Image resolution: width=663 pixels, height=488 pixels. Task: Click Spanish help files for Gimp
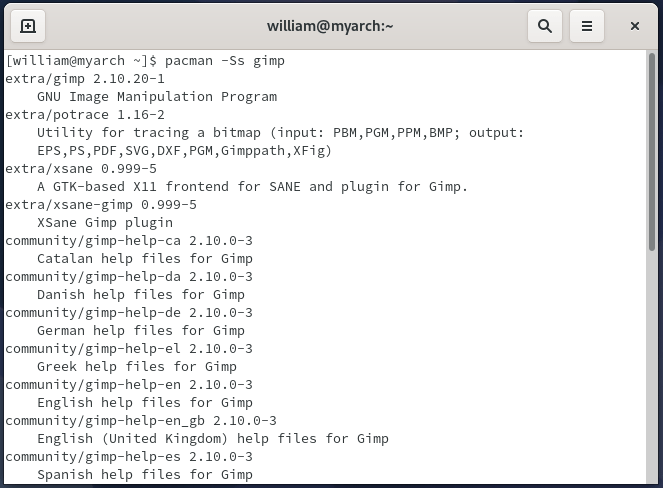(x=145, y=474)
